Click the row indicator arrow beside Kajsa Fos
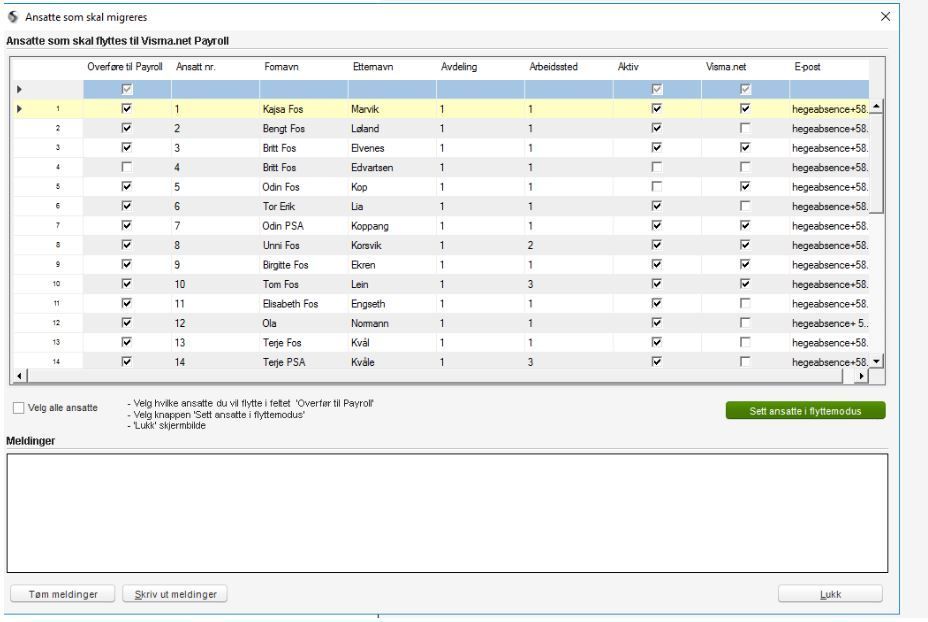 [19, 109]
